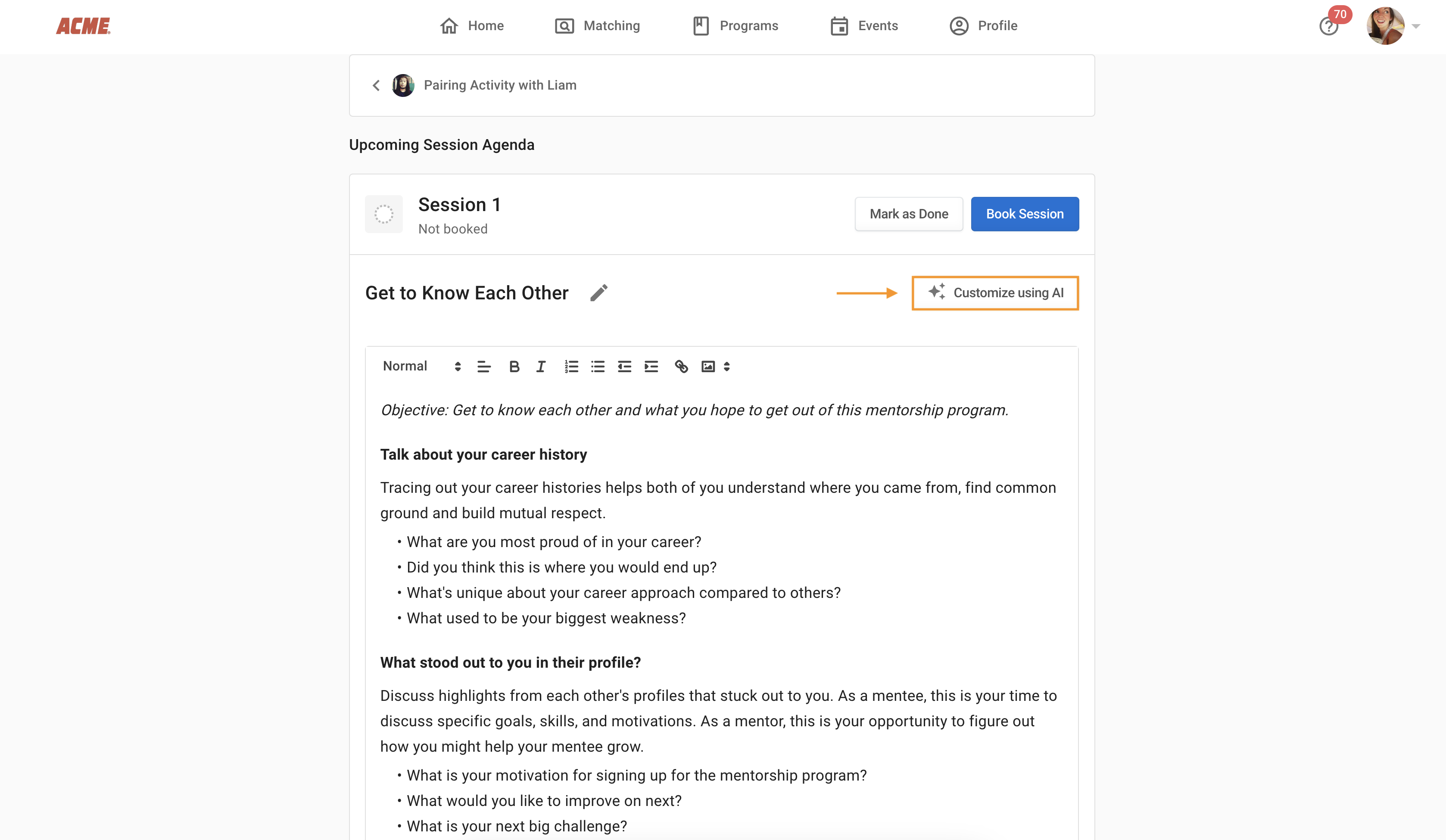
Task: Go to the Matching page
Action: tap(597, 26)
